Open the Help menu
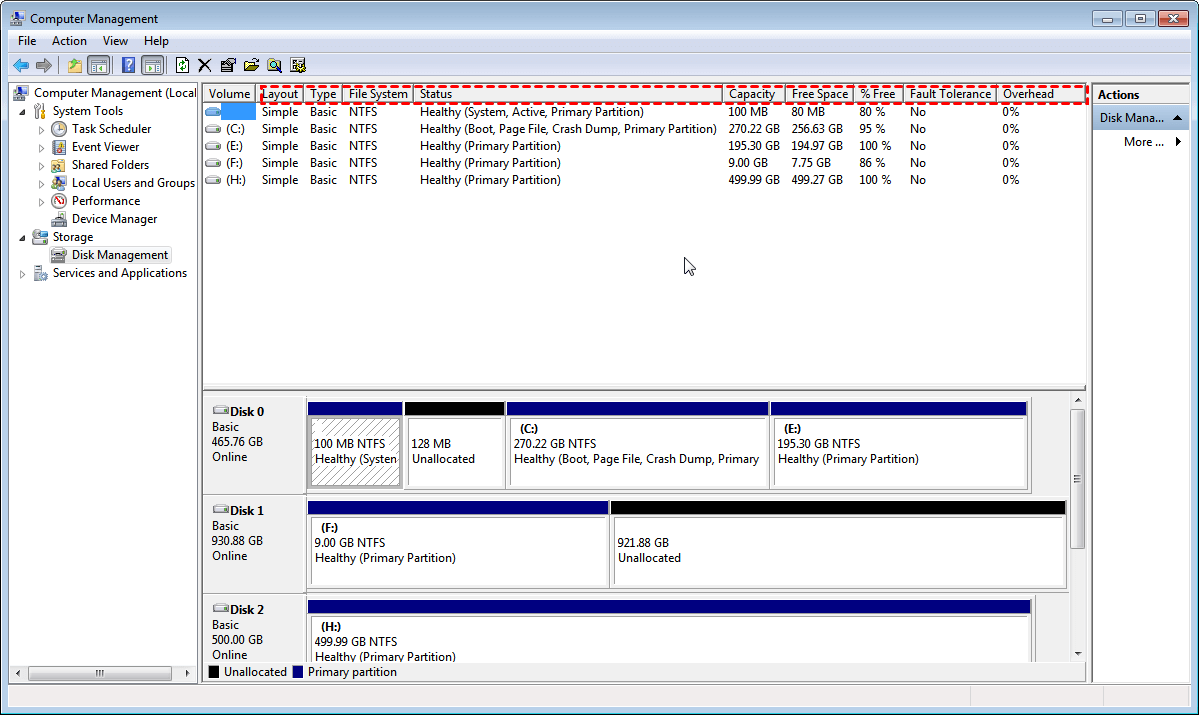1199x715 pixels. 156,41
